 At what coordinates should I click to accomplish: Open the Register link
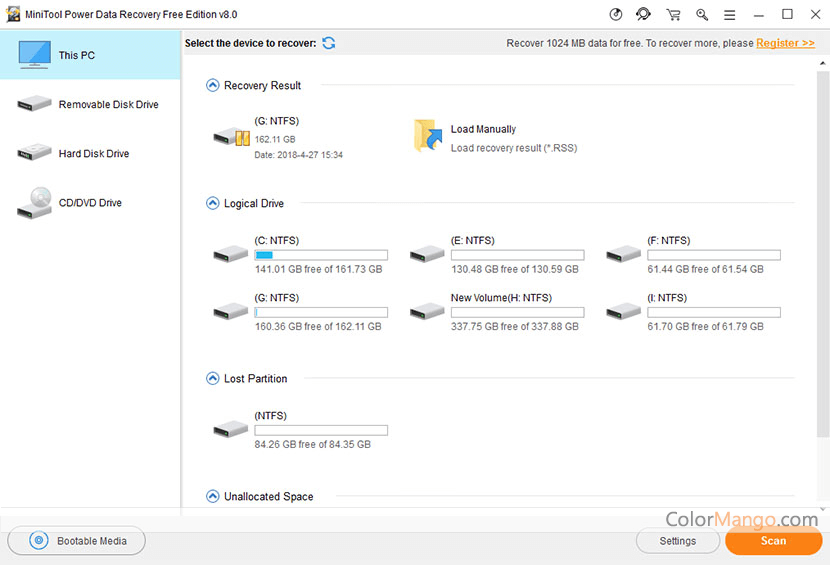[785, 43]
